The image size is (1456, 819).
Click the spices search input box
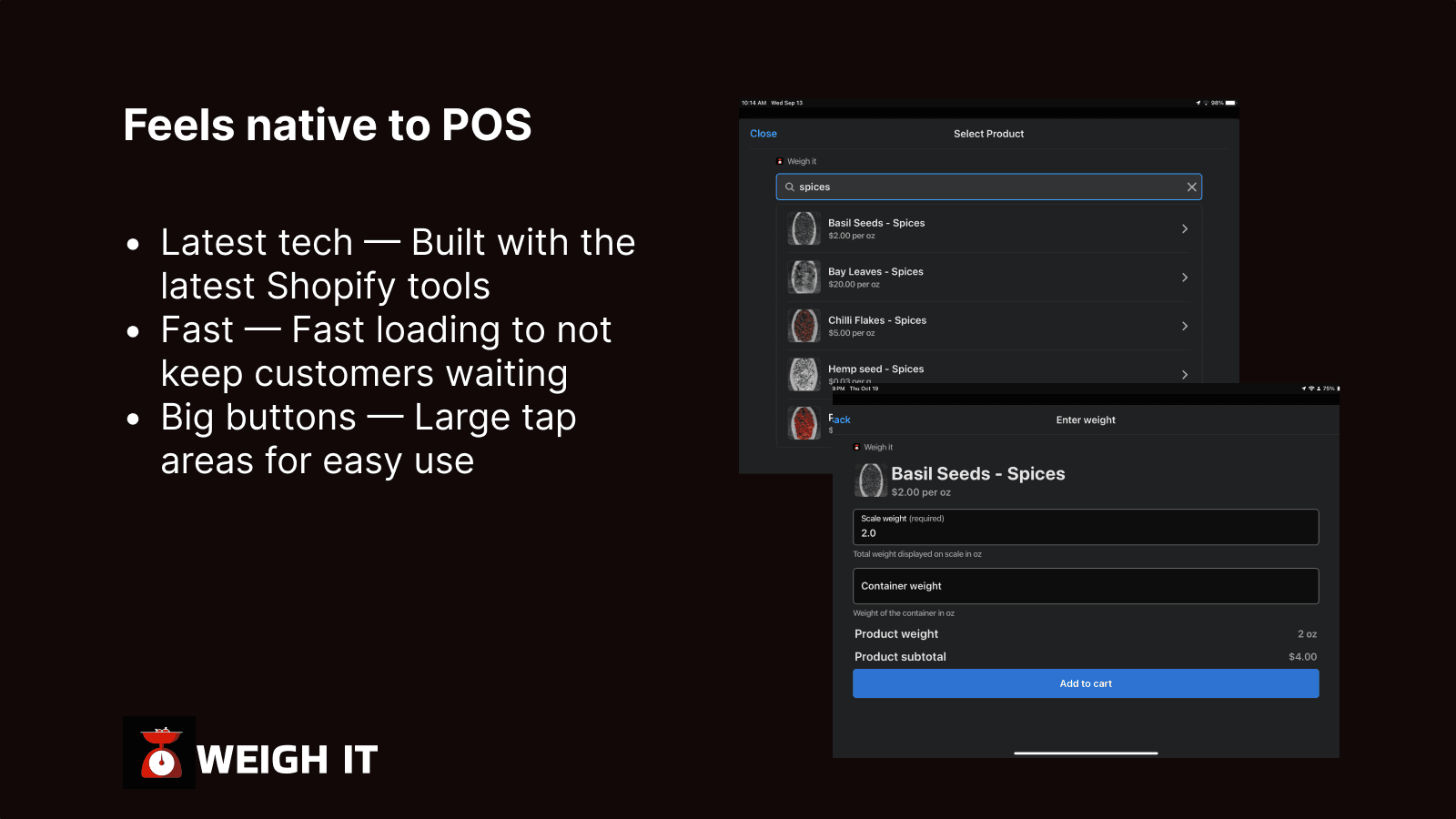987,187
